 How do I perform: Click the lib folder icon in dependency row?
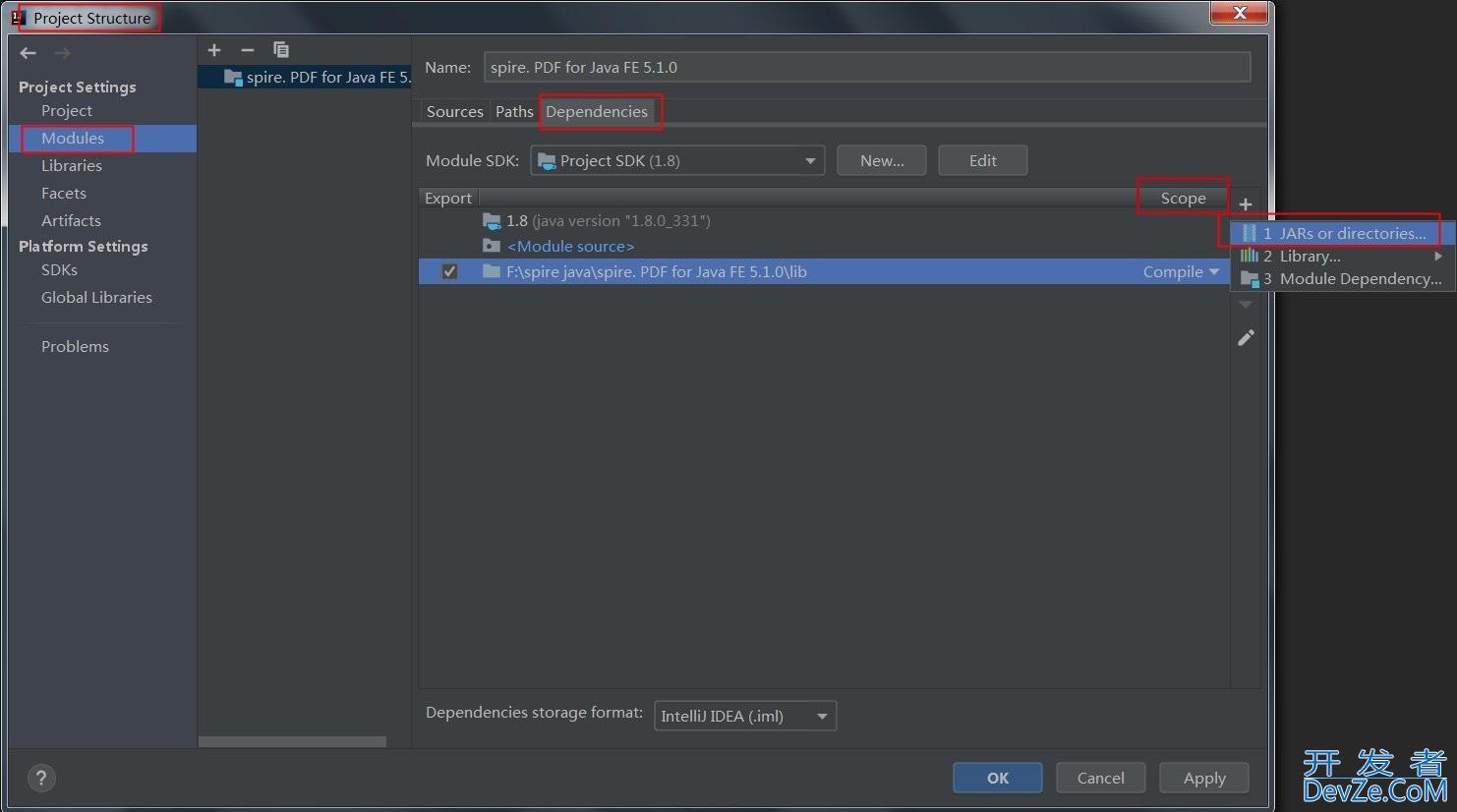pyautogui.click(x=492, y=271)
